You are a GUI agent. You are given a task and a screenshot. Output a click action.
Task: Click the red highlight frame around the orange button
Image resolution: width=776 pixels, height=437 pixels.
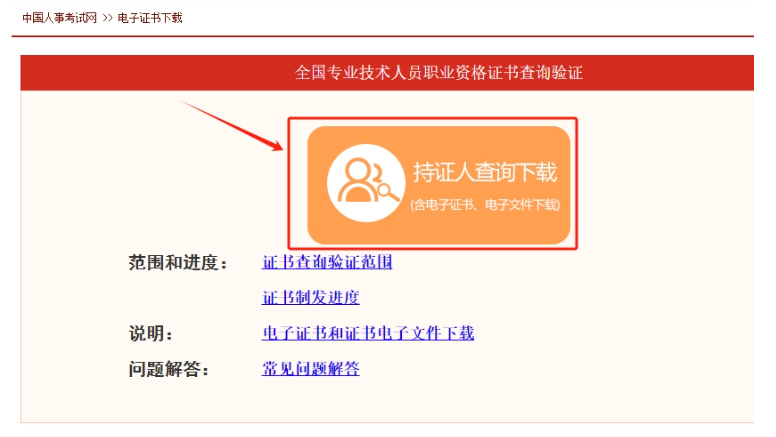[x=433, y=119]
